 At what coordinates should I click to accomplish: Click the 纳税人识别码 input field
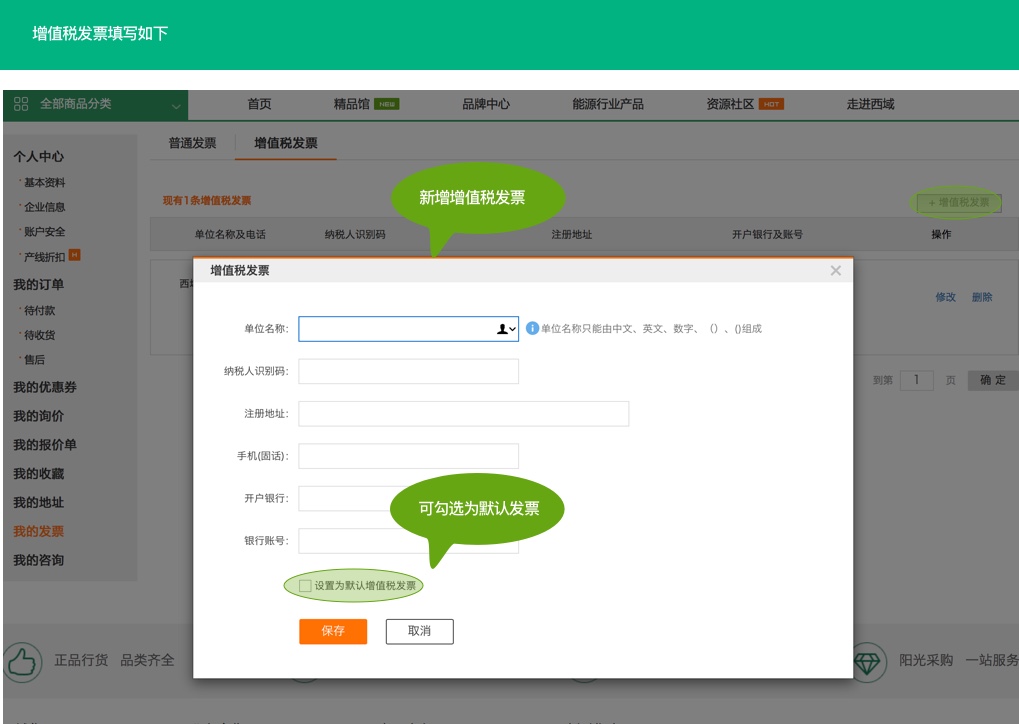[408, 371]
